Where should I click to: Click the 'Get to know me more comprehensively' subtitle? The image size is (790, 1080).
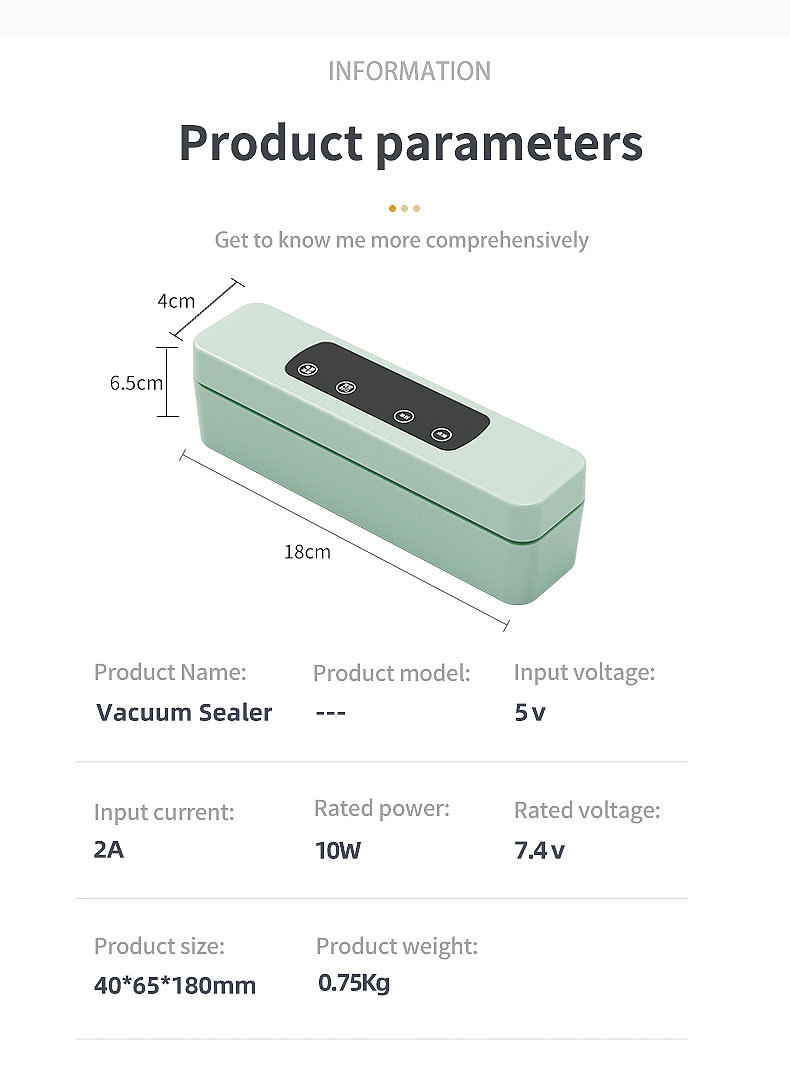coord(401,240)
